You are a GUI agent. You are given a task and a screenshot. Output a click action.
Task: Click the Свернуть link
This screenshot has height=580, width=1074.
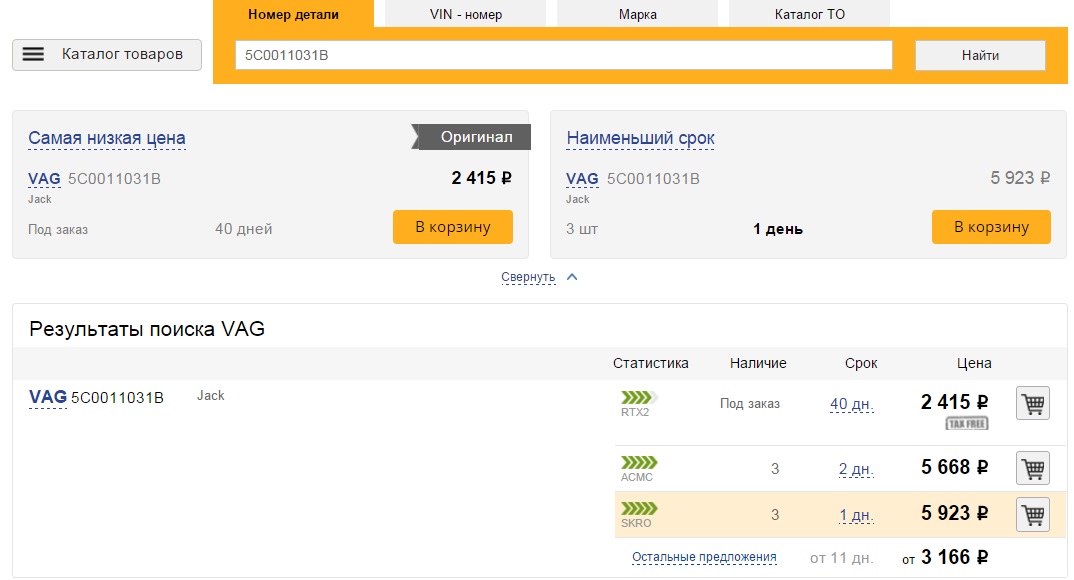[528, 277]
